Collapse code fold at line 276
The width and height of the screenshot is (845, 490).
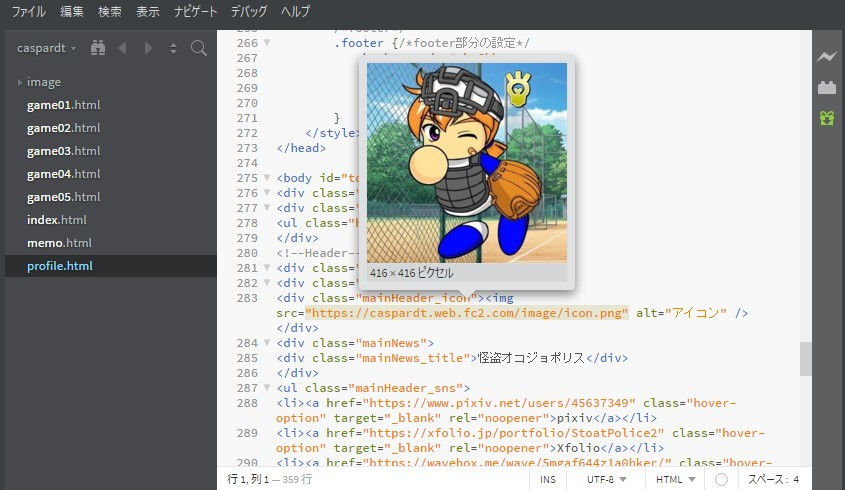pos(267,192)
